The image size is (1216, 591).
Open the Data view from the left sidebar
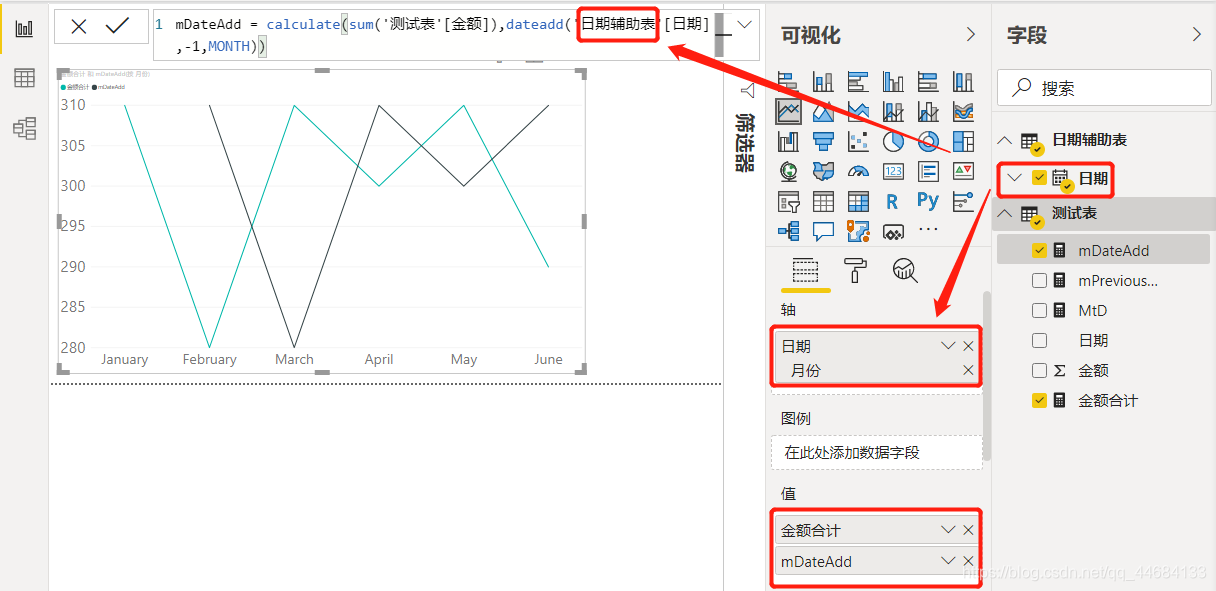pos(25,77)
